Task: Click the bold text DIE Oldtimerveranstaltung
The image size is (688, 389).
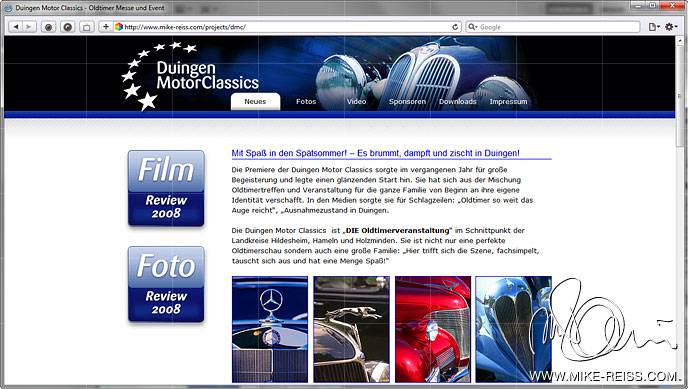Action: point(398,230)
